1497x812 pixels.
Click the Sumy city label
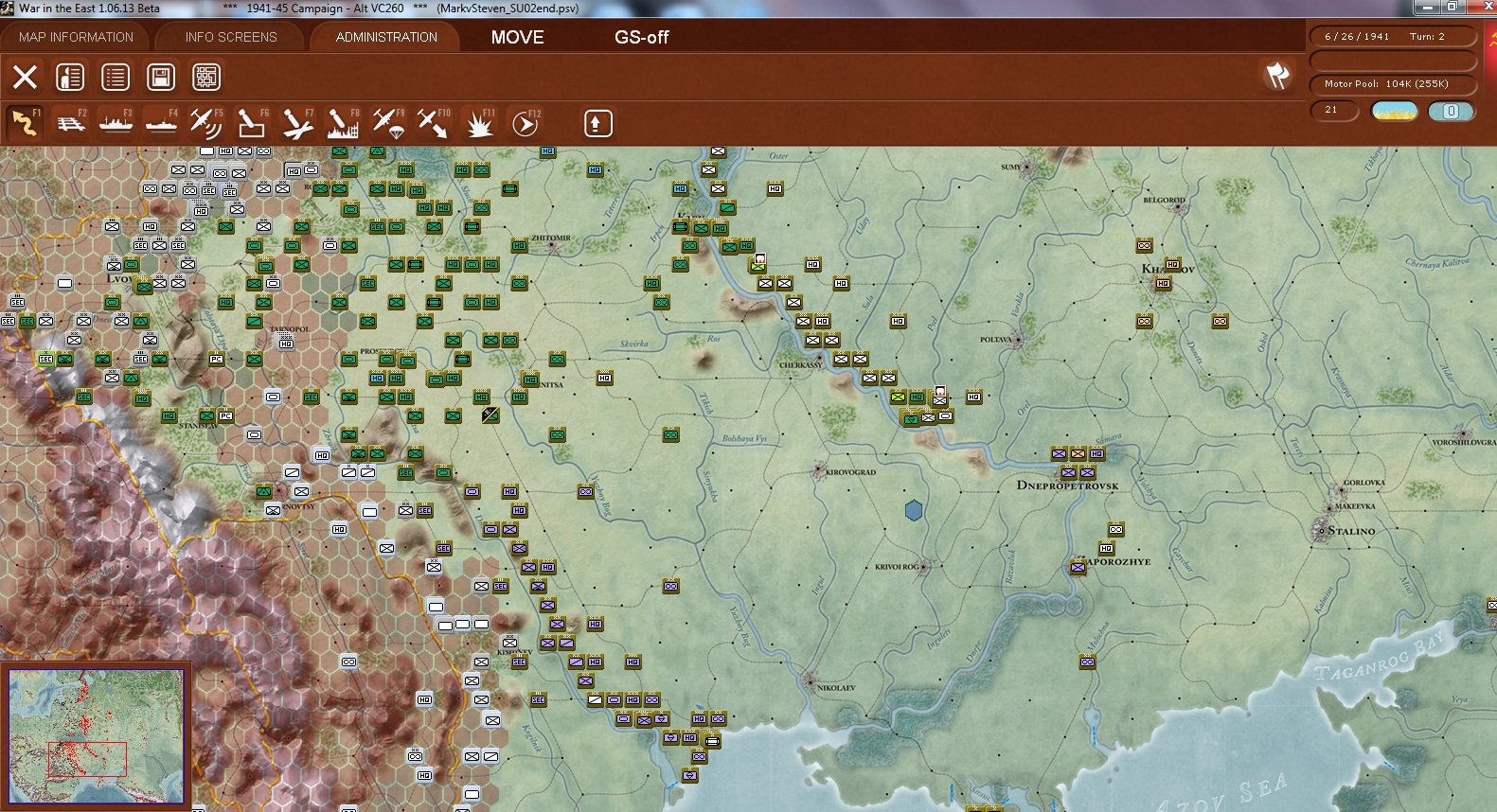click(1011, 167)
